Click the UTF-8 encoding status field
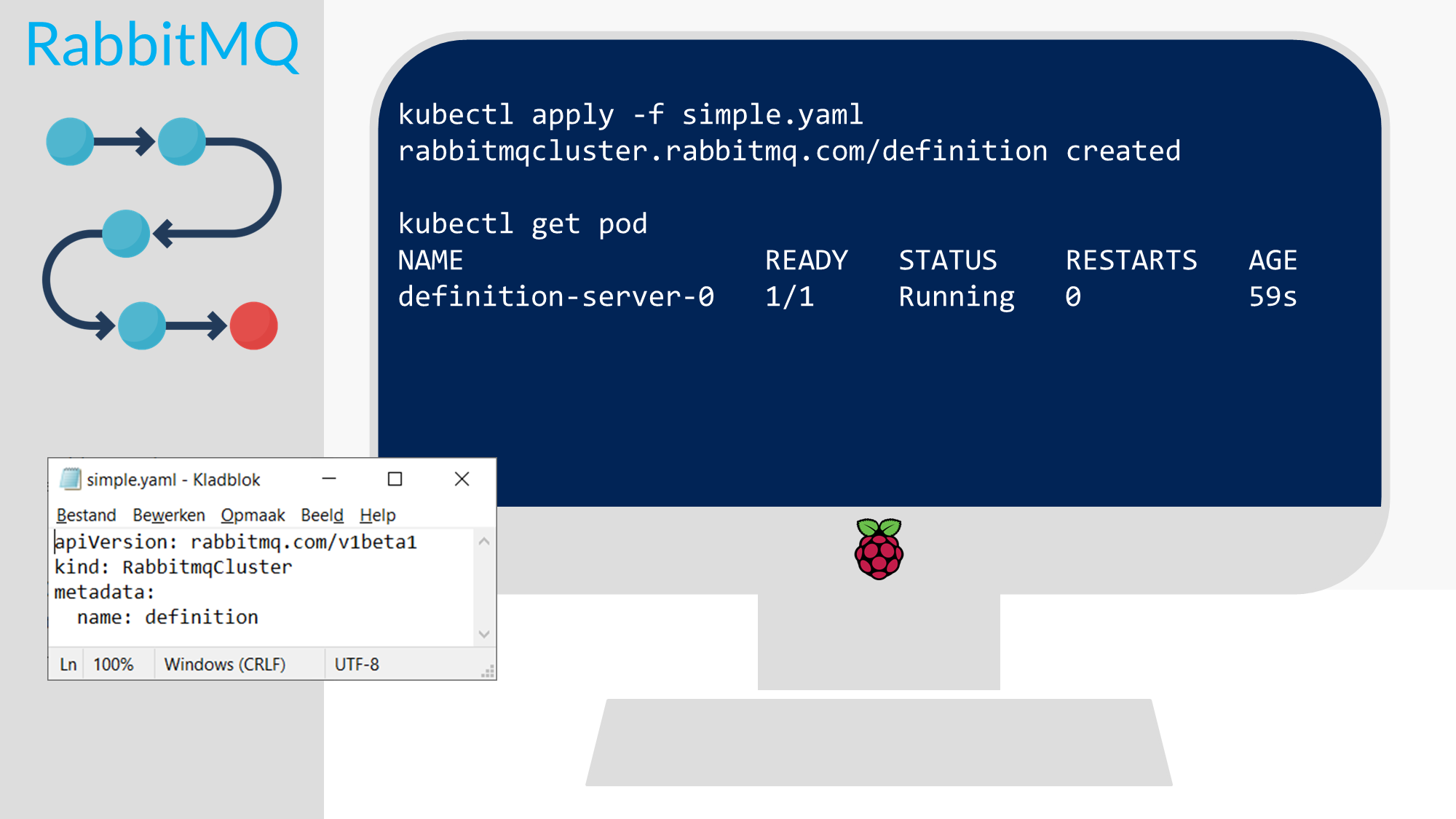1456x819 pixels. click(x=357, y=665)
